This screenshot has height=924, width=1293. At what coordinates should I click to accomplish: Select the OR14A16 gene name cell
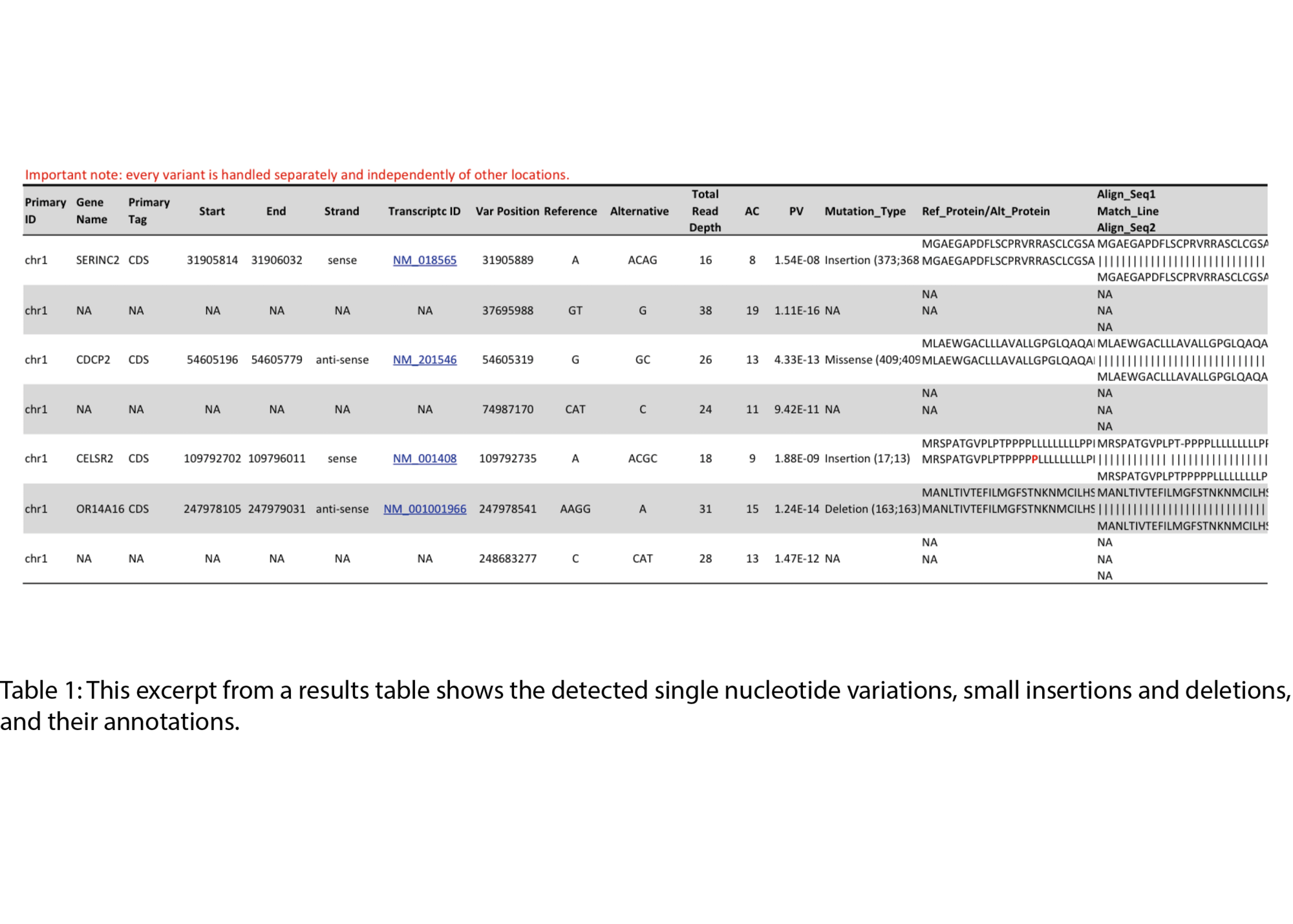pos(100,509)
